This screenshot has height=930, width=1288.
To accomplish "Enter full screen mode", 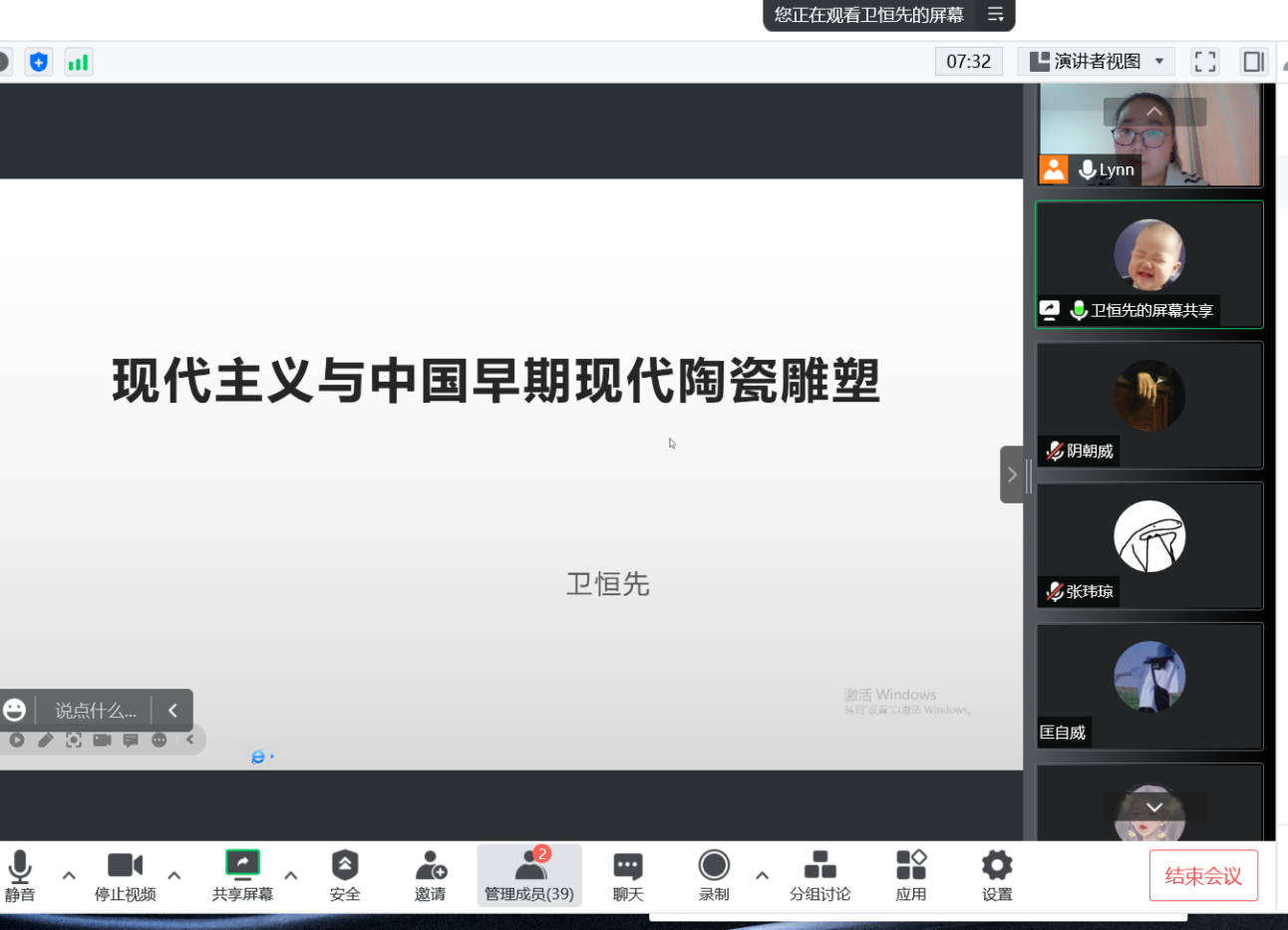I will pos(1205,62).
